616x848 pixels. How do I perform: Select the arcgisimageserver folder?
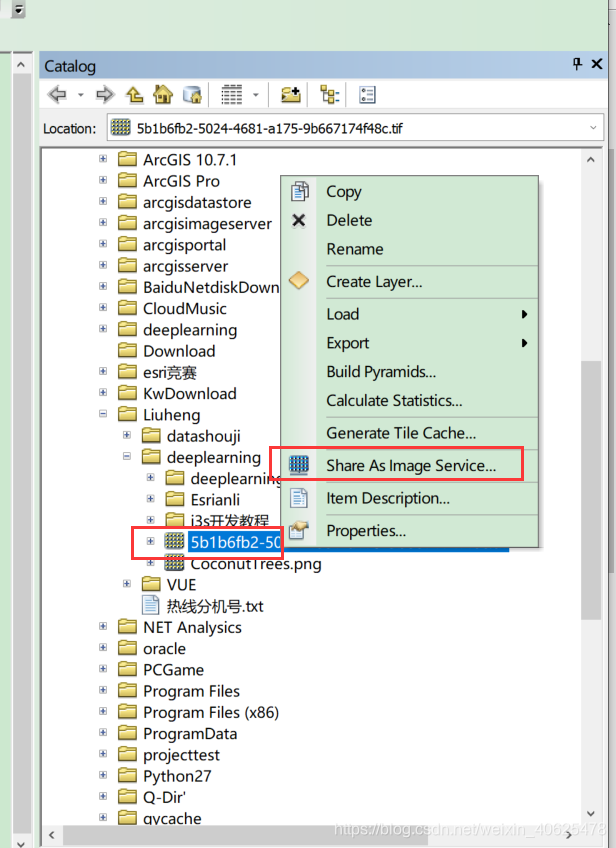coord(207,224)
